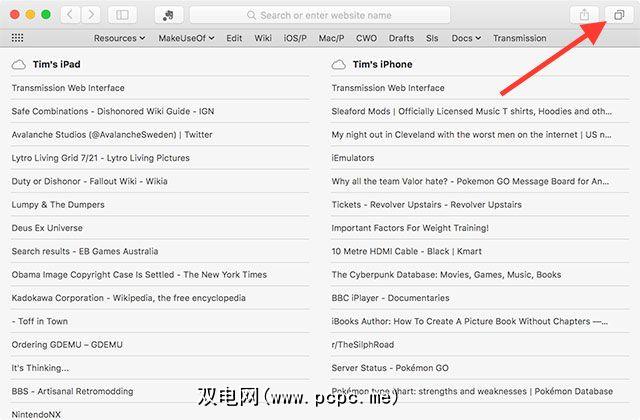The height and width of the screenshot is (420, 640).
Task: Open Safe Combinations - Dishonored Wiki Guide tab
Action: (160, 111)
